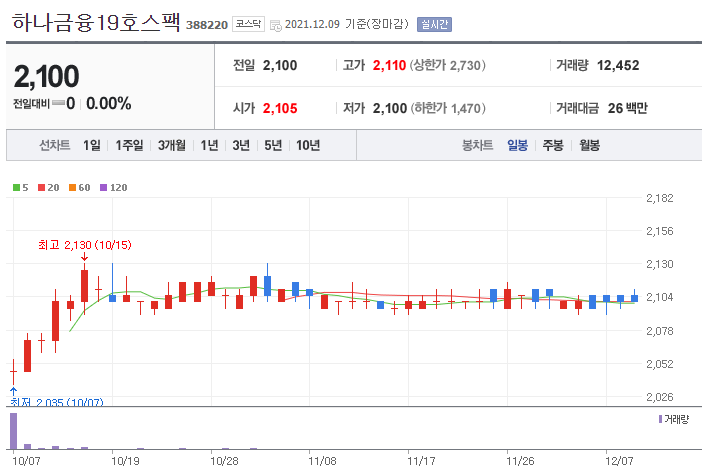Click the 코스닥 market badge

coord(248,24)
